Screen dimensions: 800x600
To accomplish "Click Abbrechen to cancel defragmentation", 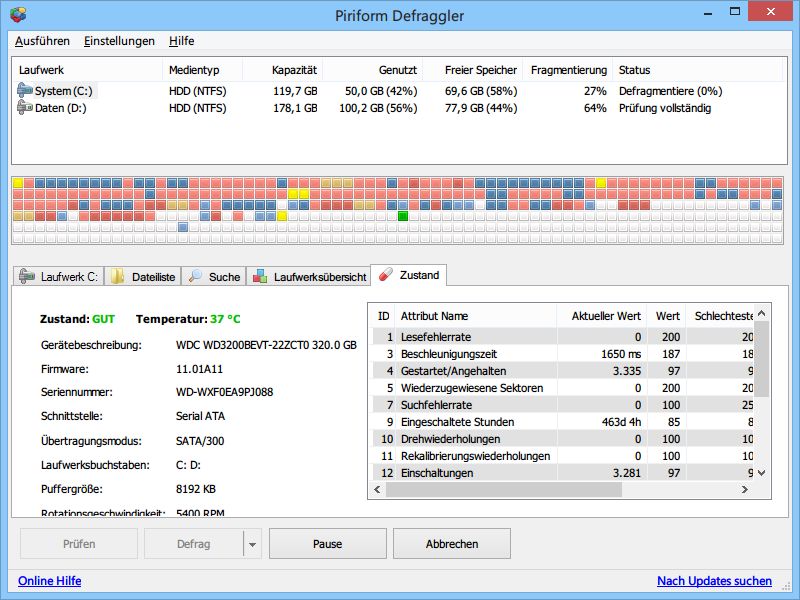I will point(452,544).
